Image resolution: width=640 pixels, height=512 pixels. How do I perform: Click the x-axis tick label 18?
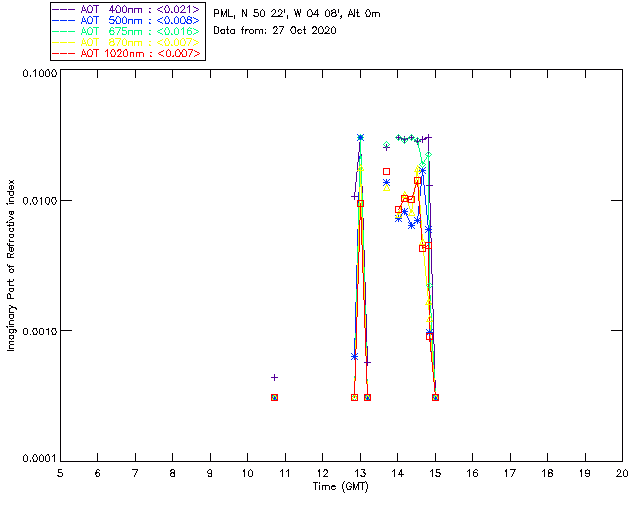tap(548, 473)
